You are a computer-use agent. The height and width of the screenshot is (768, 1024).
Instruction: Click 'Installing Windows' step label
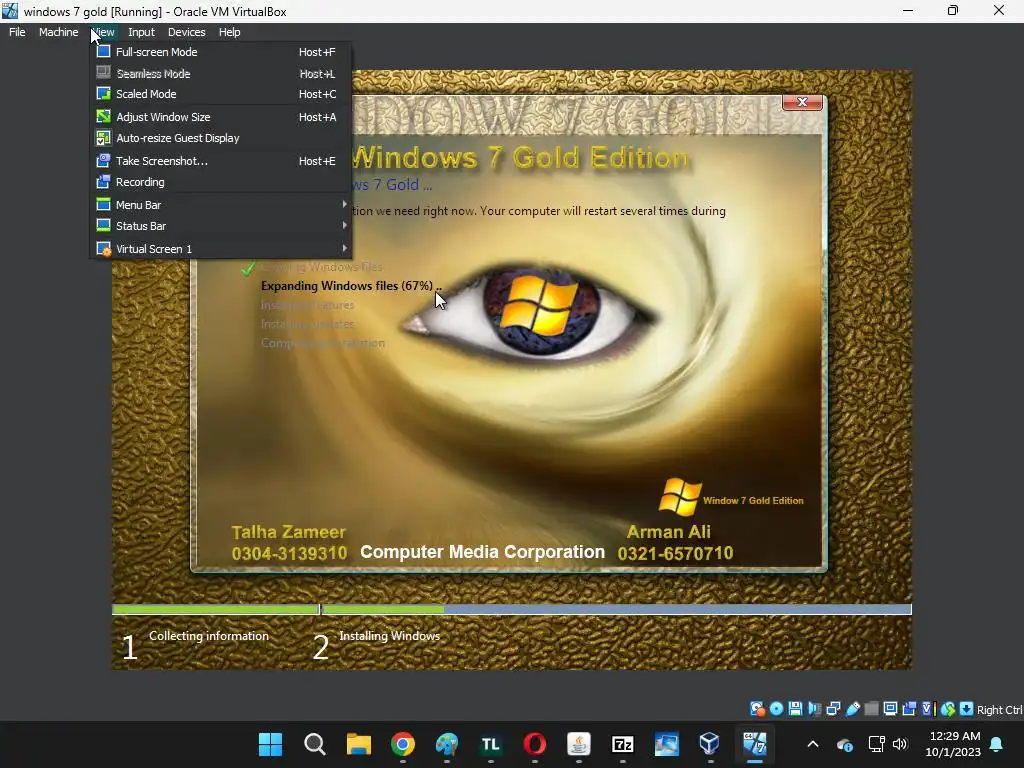pyautogui.click(x=389, y=636)
